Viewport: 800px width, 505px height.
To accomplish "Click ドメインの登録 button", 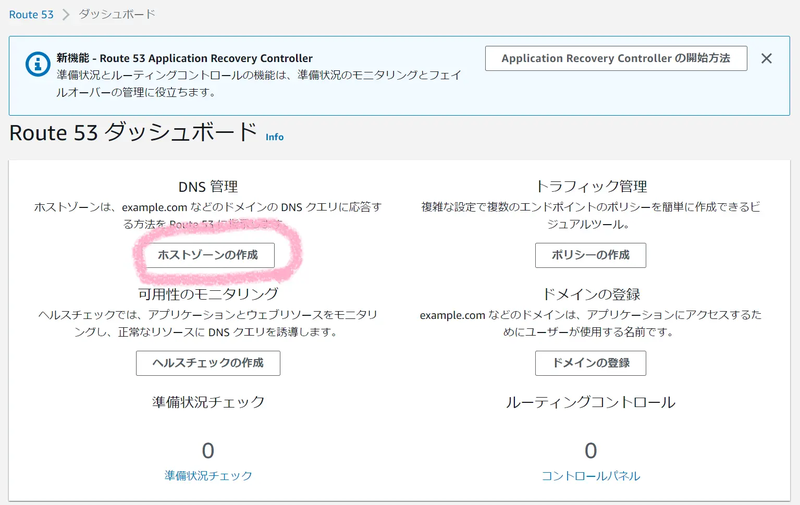I will pos(590,363).
